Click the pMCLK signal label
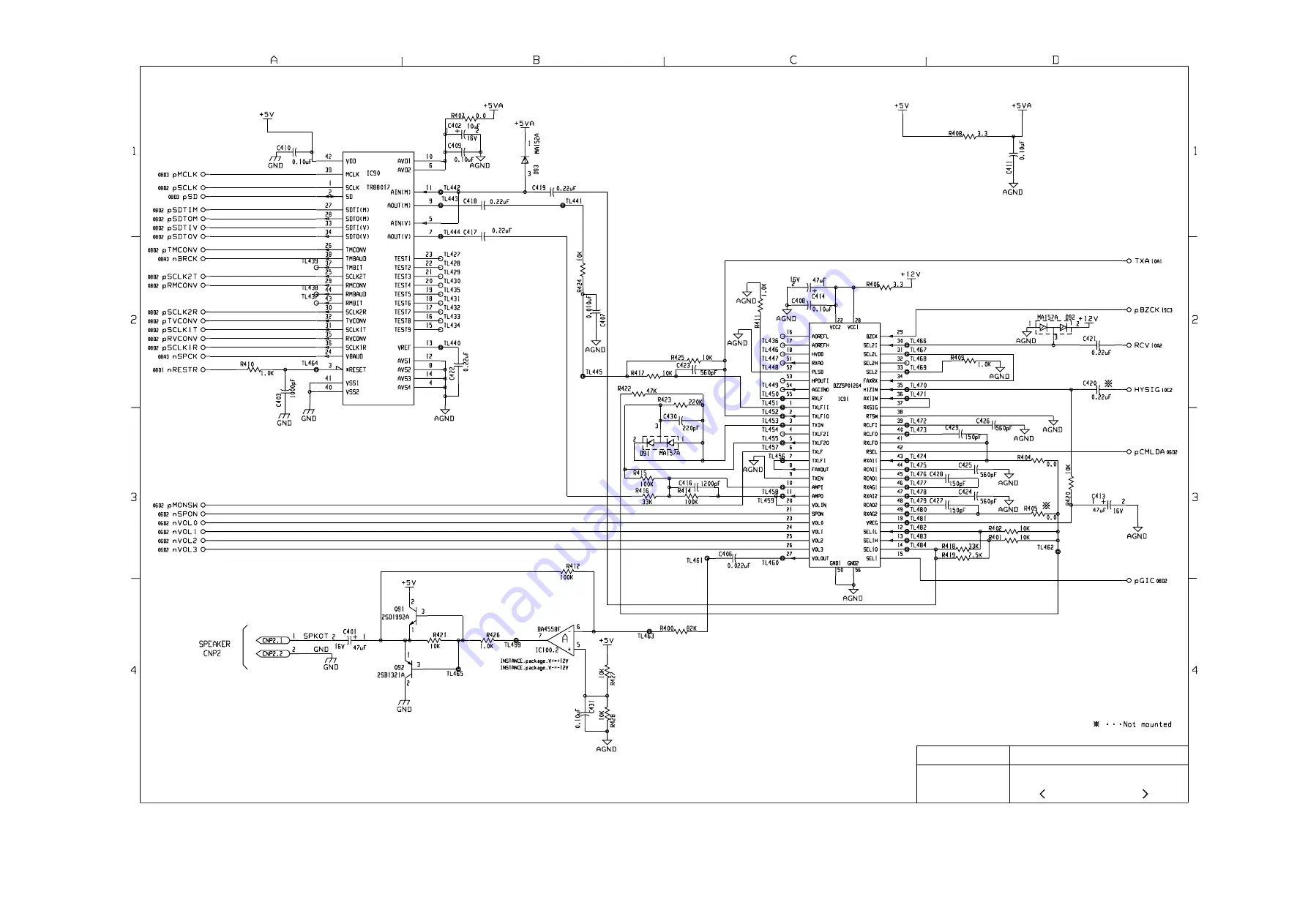 (x=185, y=175)
